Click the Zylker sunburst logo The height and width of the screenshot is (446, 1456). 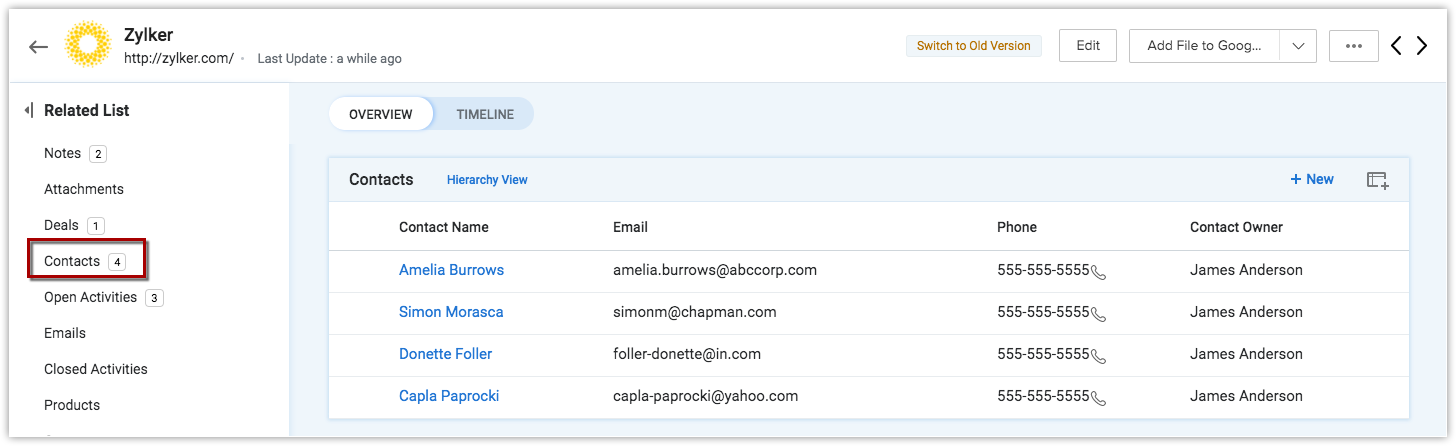tap(87, 46)
